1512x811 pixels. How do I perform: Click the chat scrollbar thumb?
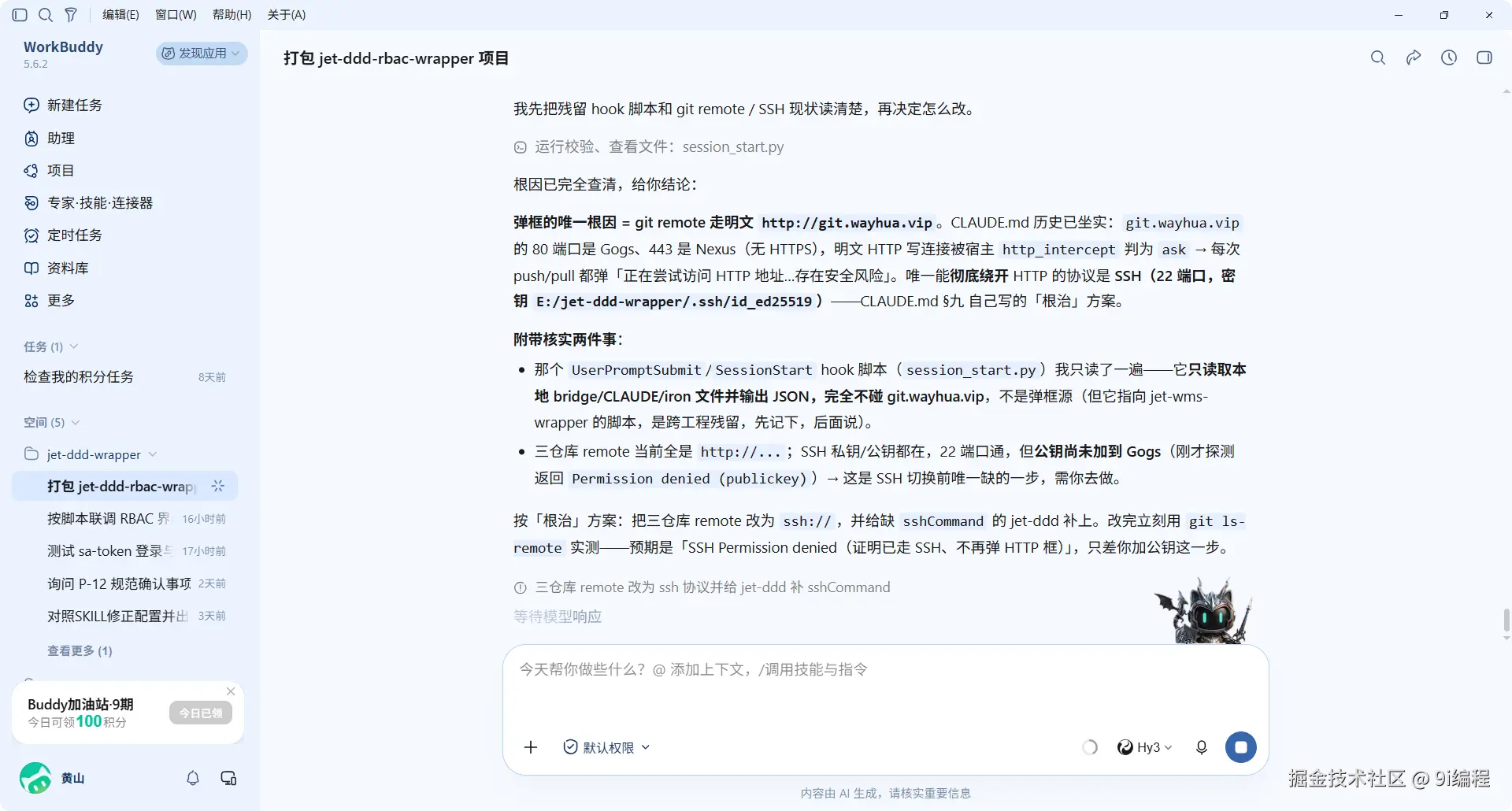tap(1506, 620)
